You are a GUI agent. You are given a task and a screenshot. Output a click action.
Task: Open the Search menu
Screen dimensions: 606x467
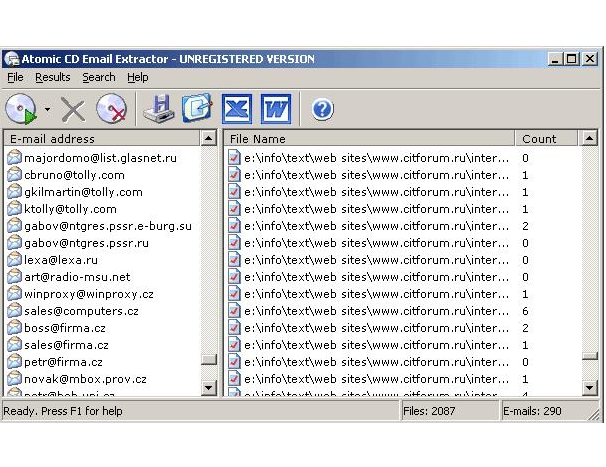point(99,77)
